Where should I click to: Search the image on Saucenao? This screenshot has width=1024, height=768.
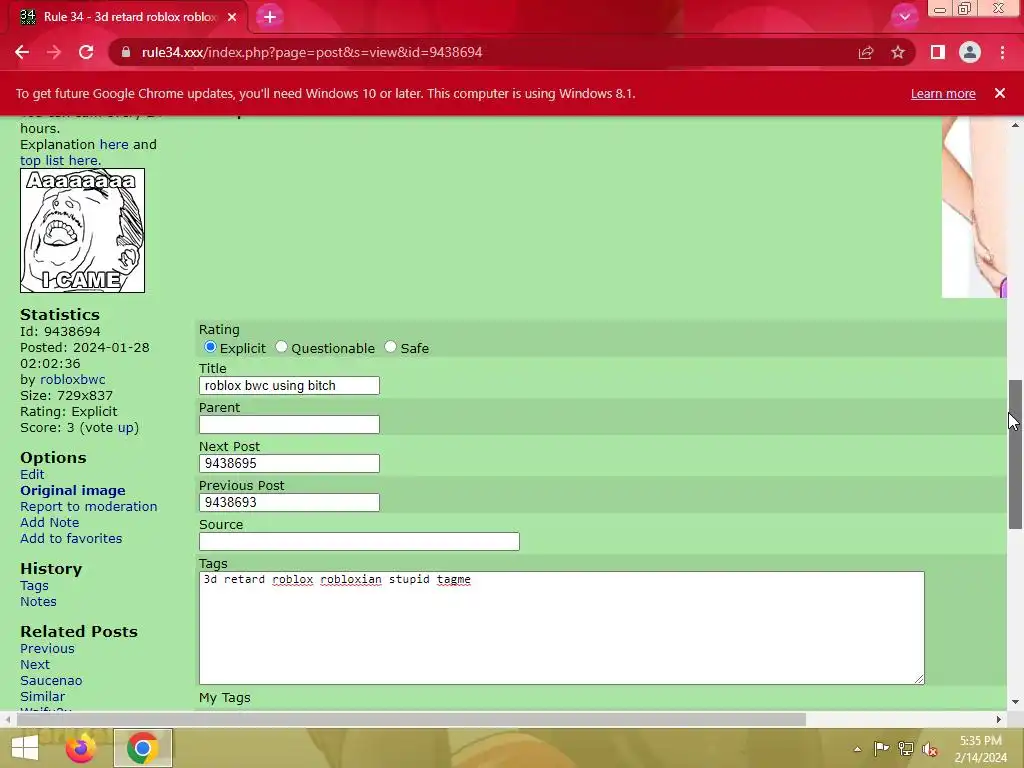pyautogui.click(x=51, y=680)
